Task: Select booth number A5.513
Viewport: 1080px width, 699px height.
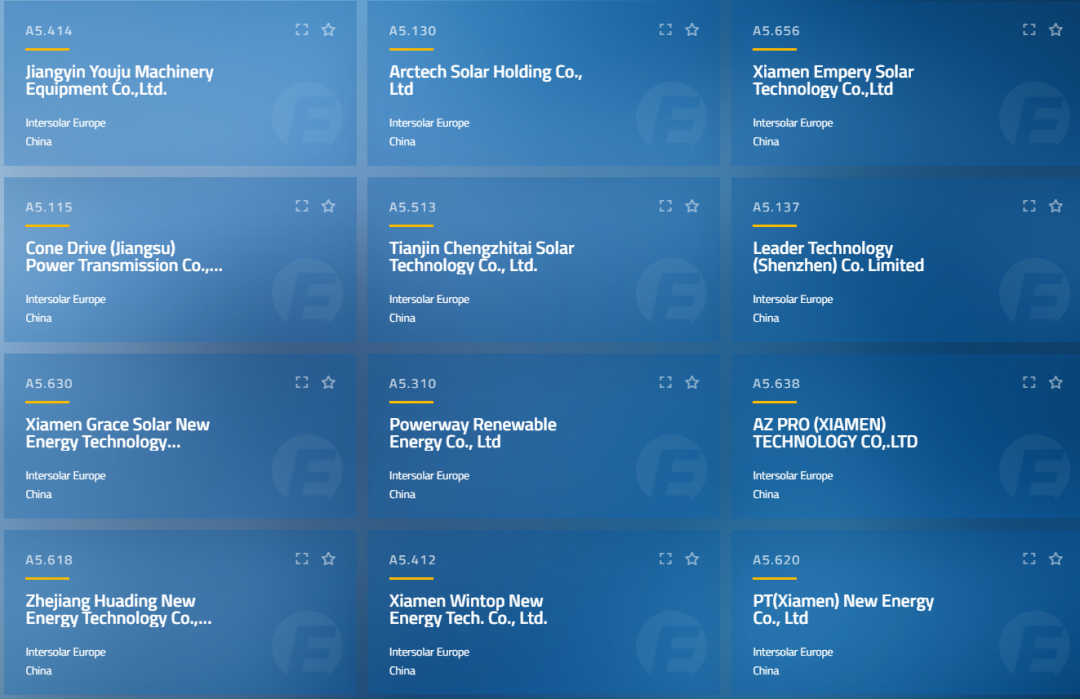Action: (413, 207)
